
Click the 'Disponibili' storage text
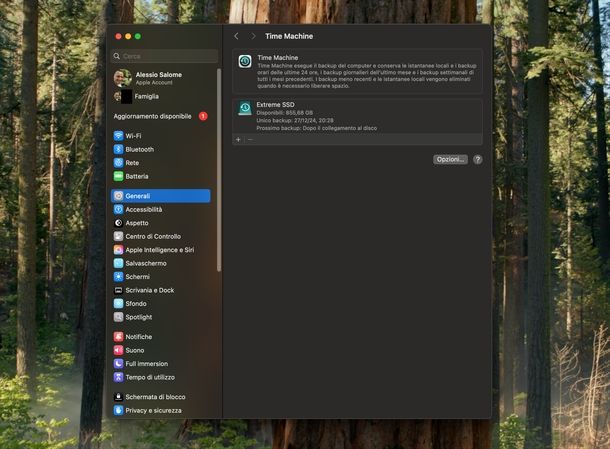pyautogui.click(x=284, y=112)
